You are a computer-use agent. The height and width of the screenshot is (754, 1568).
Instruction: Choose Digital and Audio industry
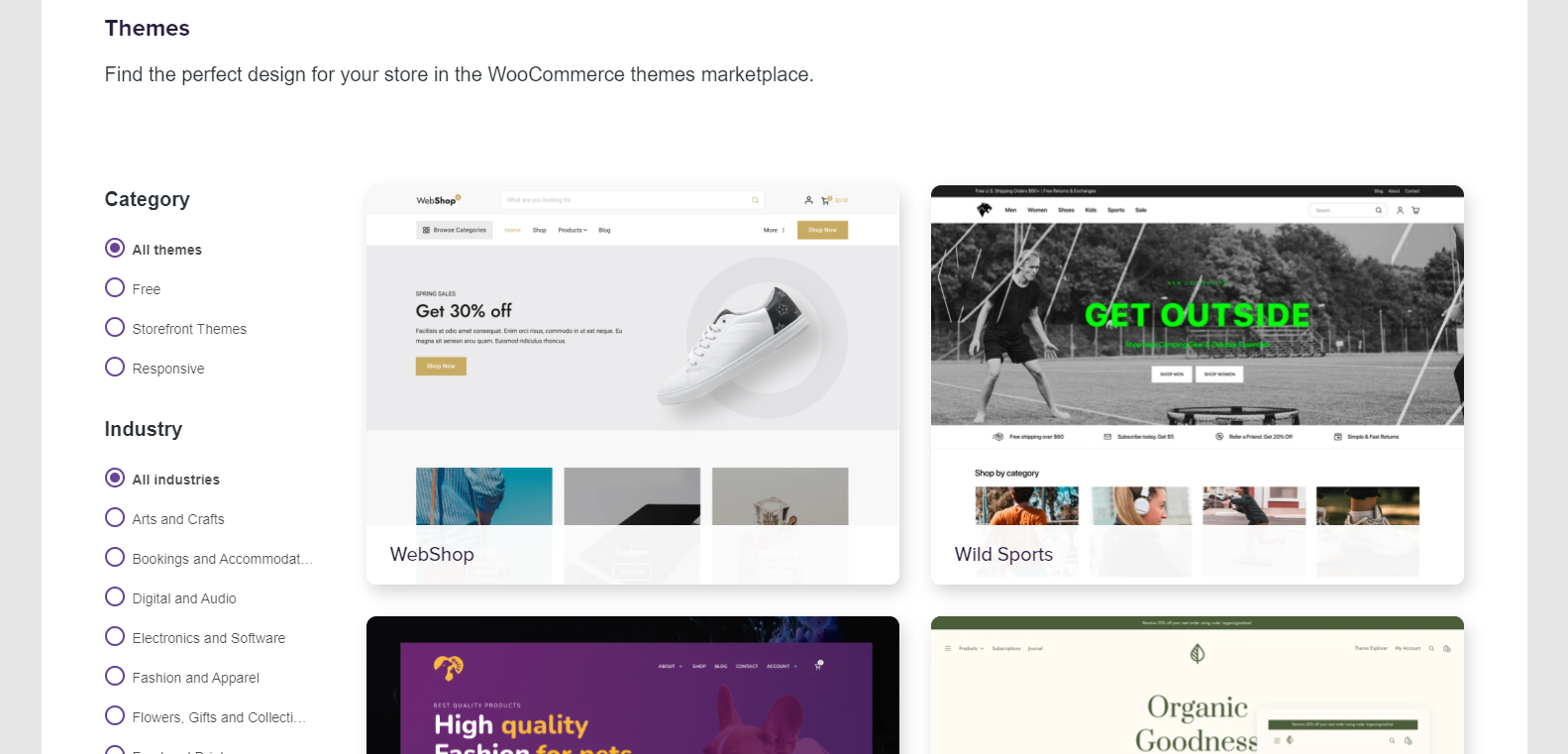pyautogui.click(x=115, y=596)
